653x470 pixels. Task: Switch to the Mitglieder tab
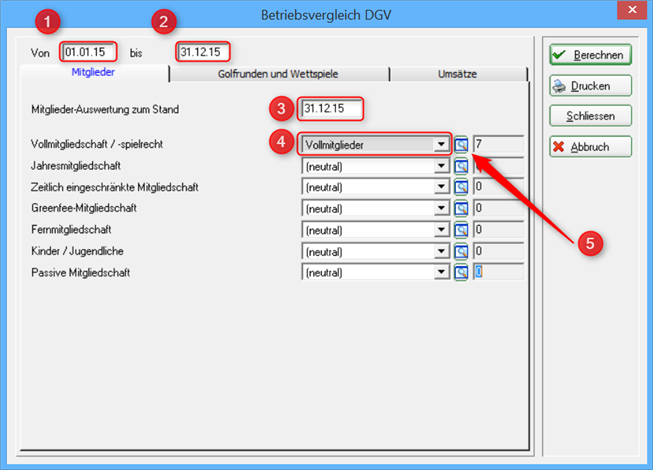click(93, 72)
